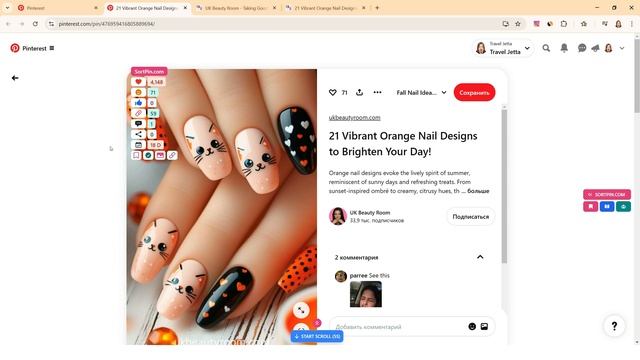Go back using the left arrow
This screenshot has height=360, width=640.
tap(15, 78)
